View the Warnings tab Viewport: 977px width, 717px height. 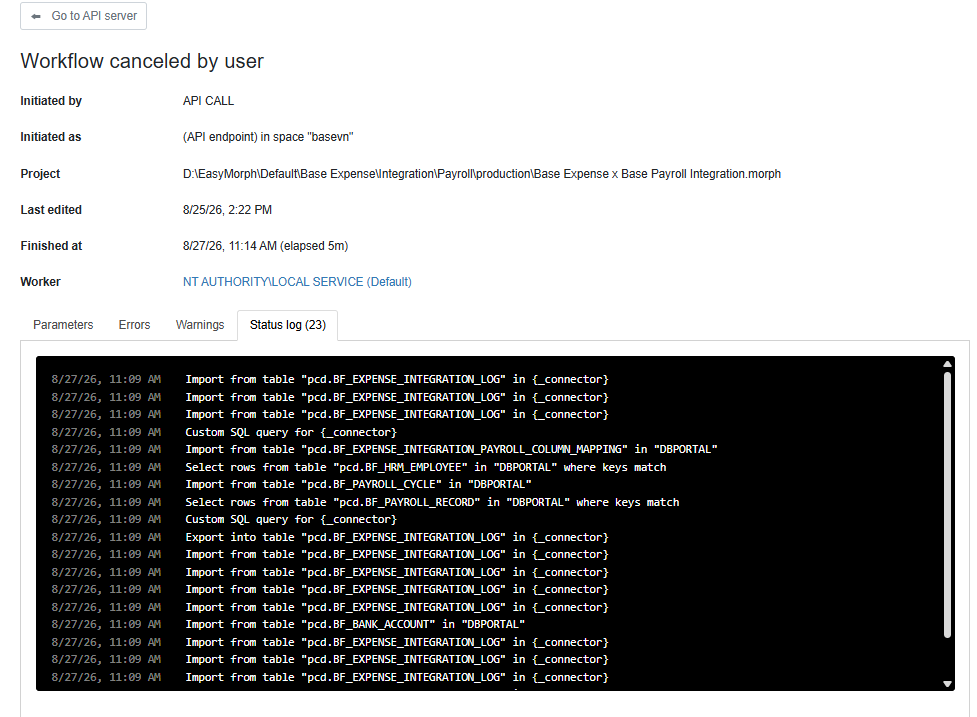pyautogui.click(x=200, y=325)
